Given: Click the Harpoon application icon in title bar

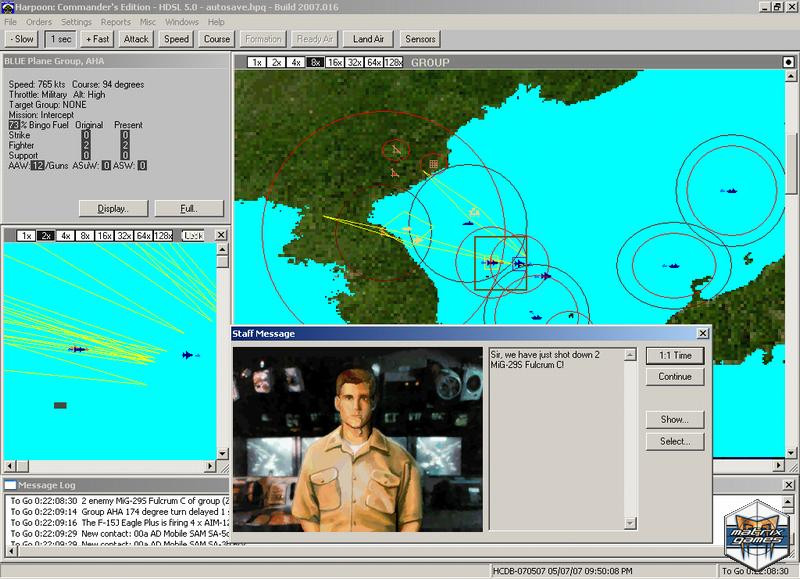Looking at the screenshot, I should point(7,7).
